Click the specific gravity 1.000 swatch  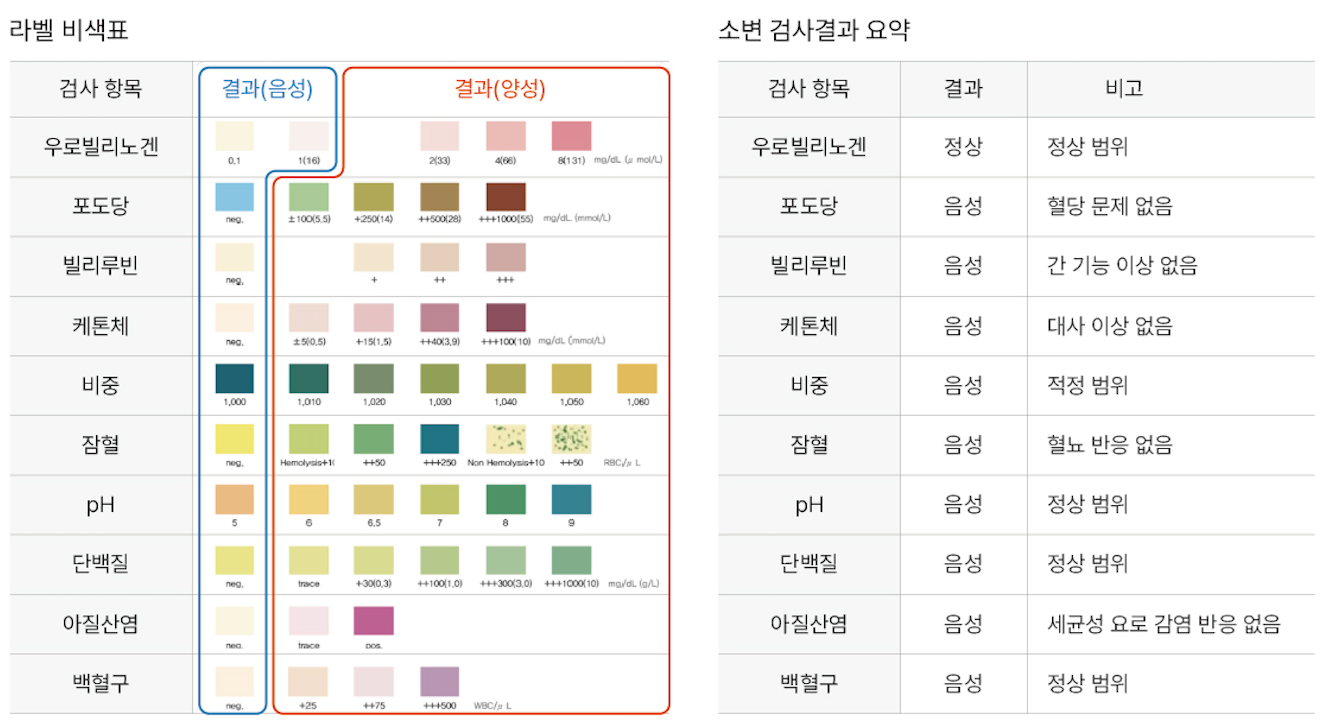(x=235, y=379)
